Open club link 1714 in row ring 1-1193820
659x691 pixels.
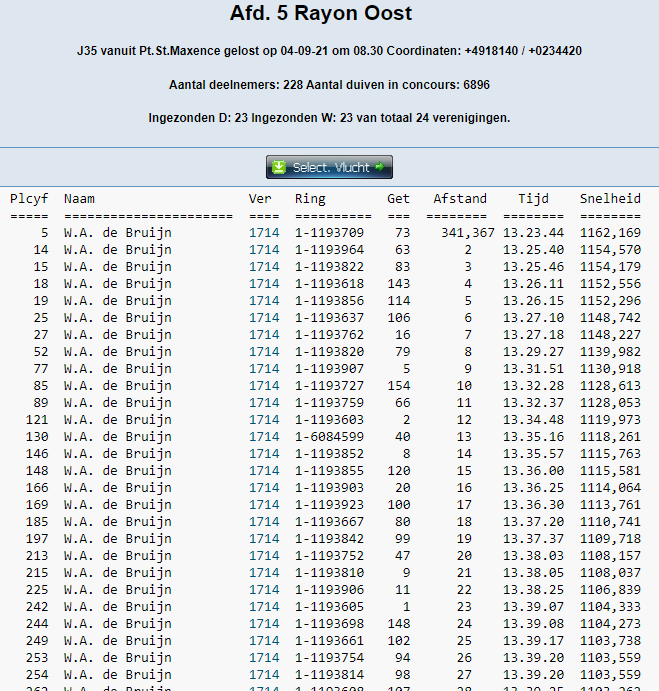(x=264, y=352)
